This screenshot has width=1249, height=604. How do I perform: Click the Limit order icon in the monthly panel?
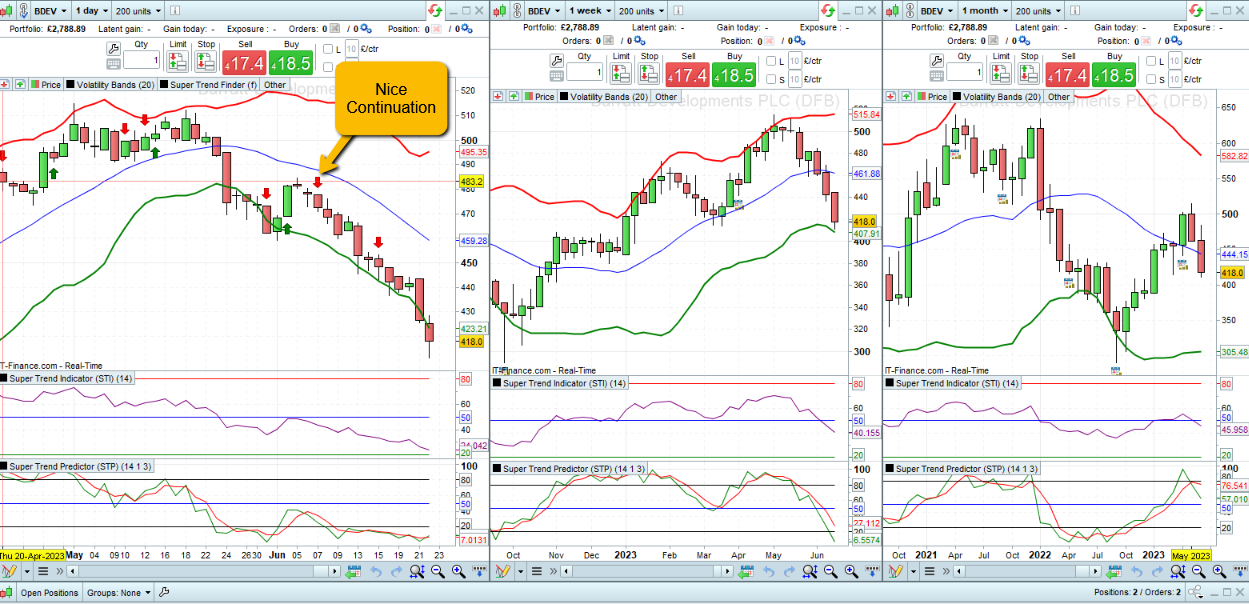(1002, 74)
